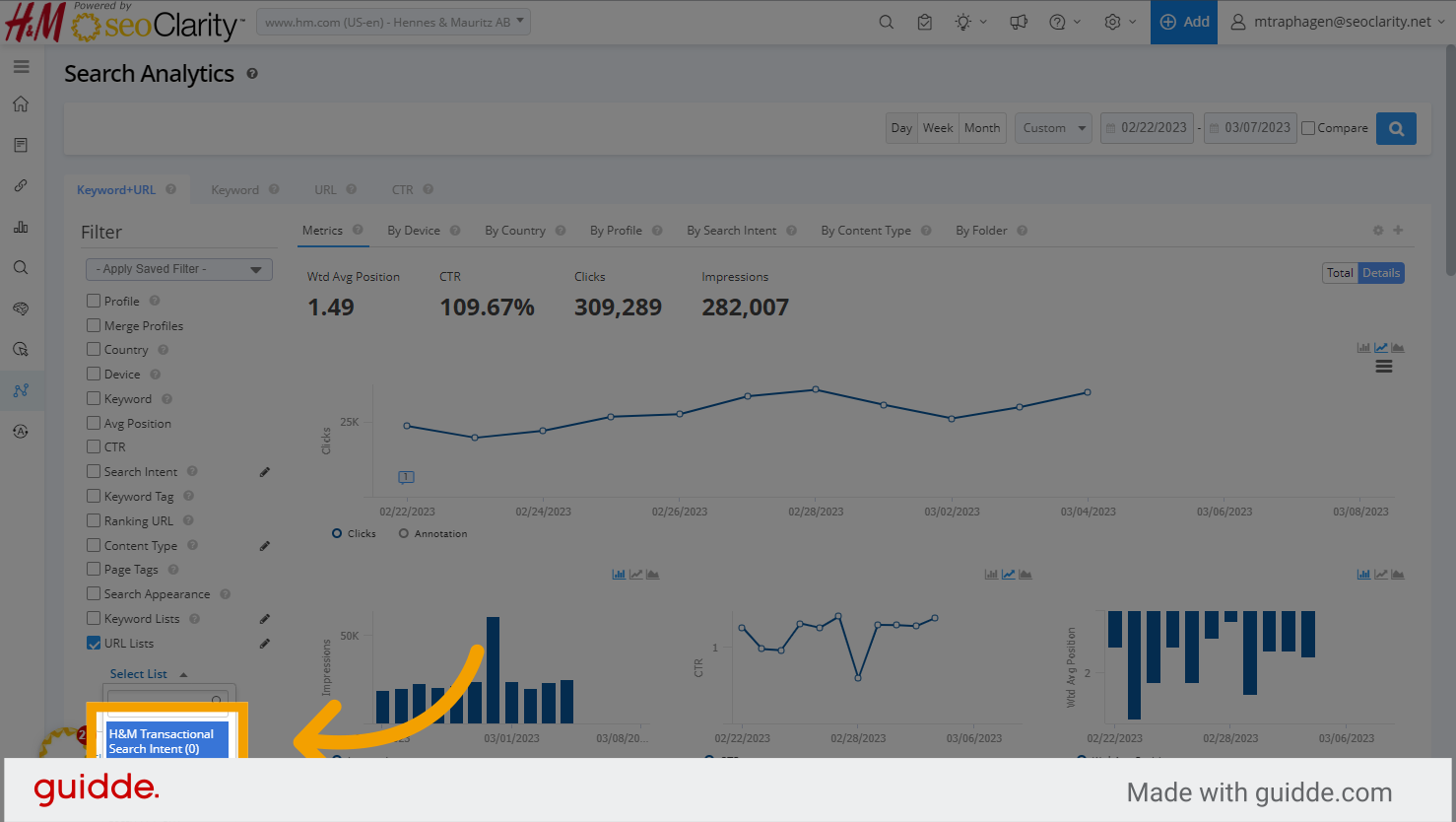This screenshot has width=1456, height=822.
Task: Click the blue search magnifier button
Action: 1396,128
